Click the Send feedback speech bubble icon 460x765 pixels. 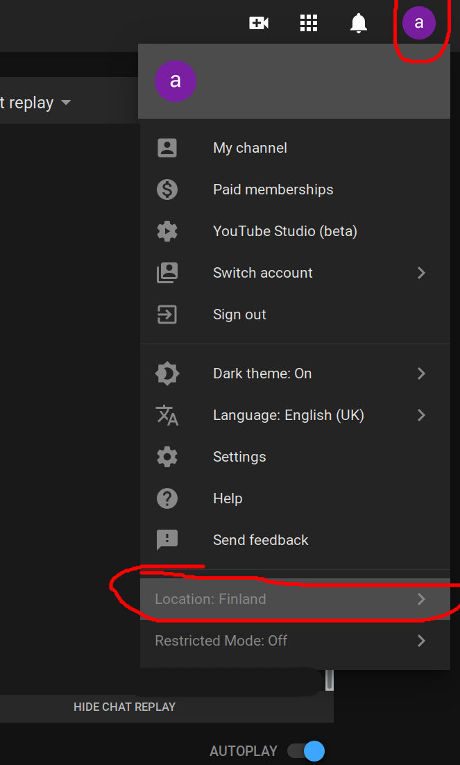(167, 541)
